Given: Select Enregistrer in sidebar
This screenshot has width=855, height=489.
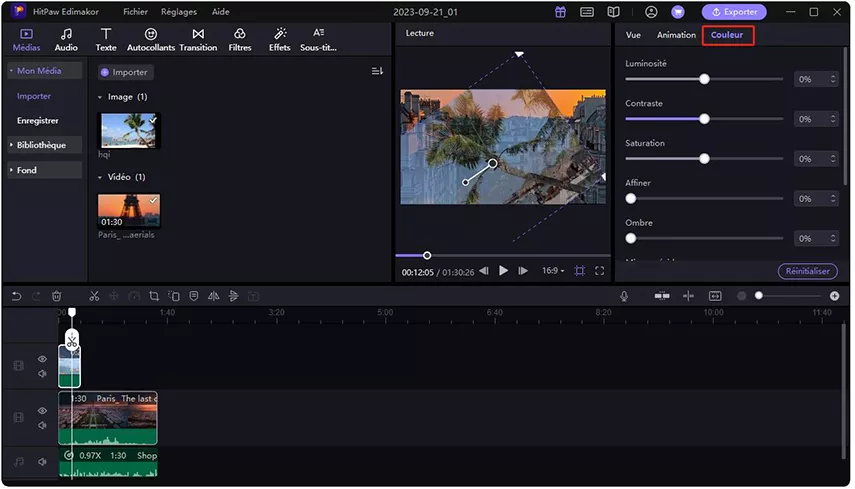Looking at the screenshot, I should tap(38, 120).
